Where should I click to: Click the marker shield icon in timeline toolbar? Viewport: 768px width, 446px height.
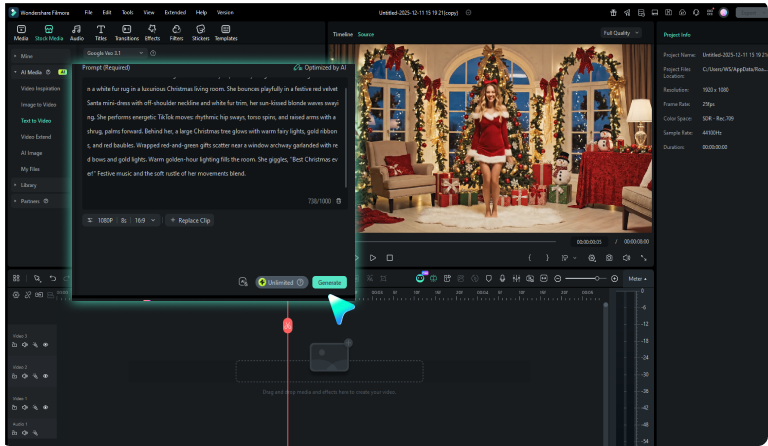(488, 279)
